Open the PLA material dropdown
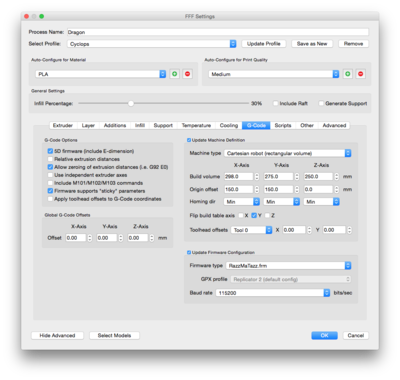Image resolution: width=400 pixels, height=380 pixels. click(x=101, y=74)
